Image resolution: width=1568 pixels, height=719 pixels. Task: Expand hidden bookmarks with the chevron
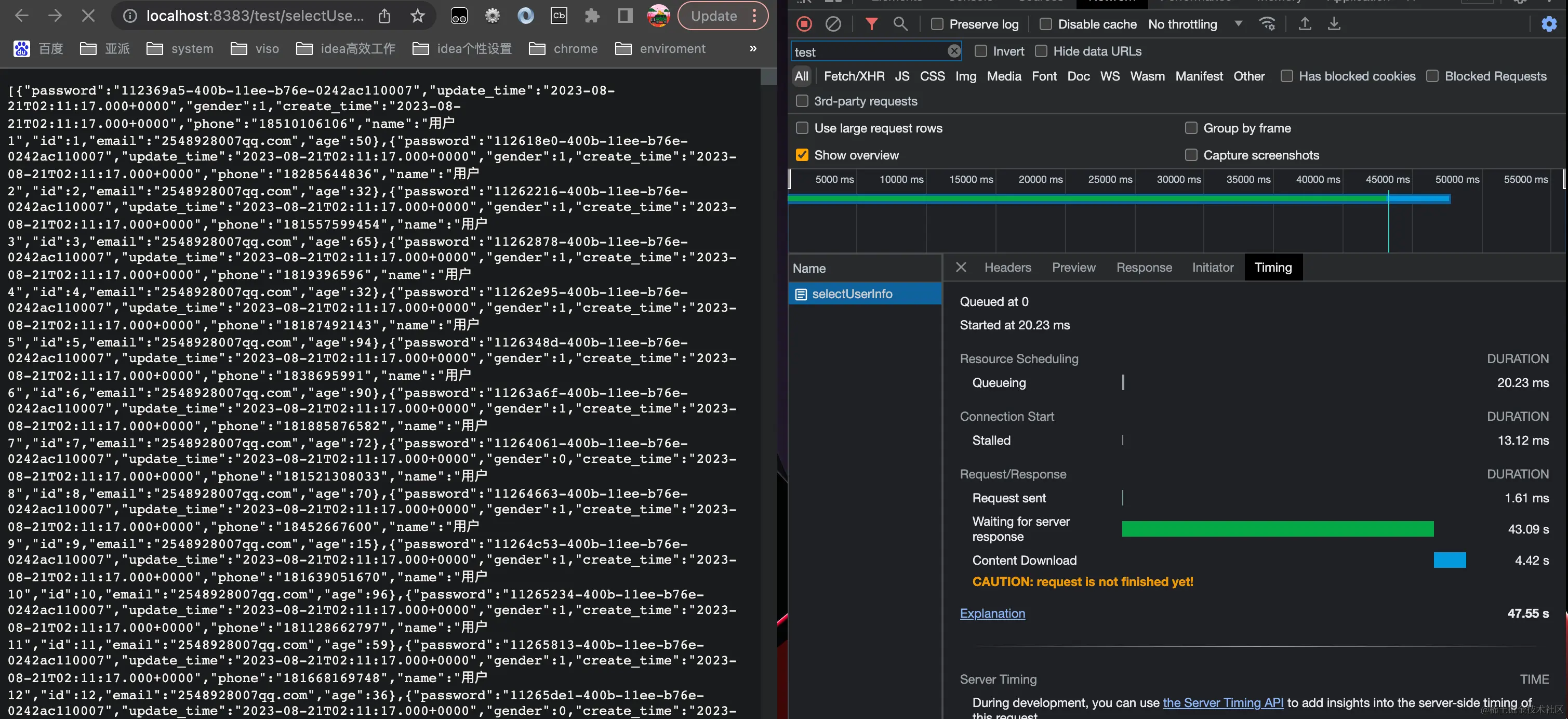753,49
